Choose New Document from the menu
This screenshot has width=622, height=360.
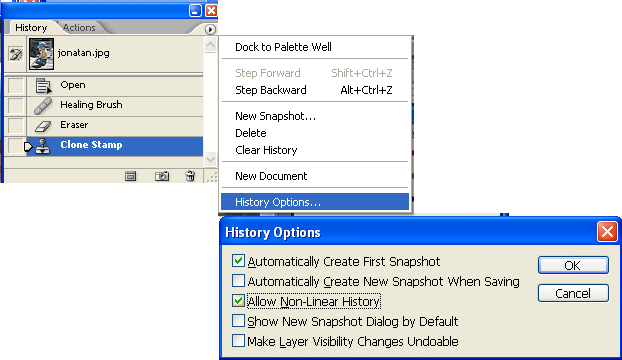[x=315, y=176]
